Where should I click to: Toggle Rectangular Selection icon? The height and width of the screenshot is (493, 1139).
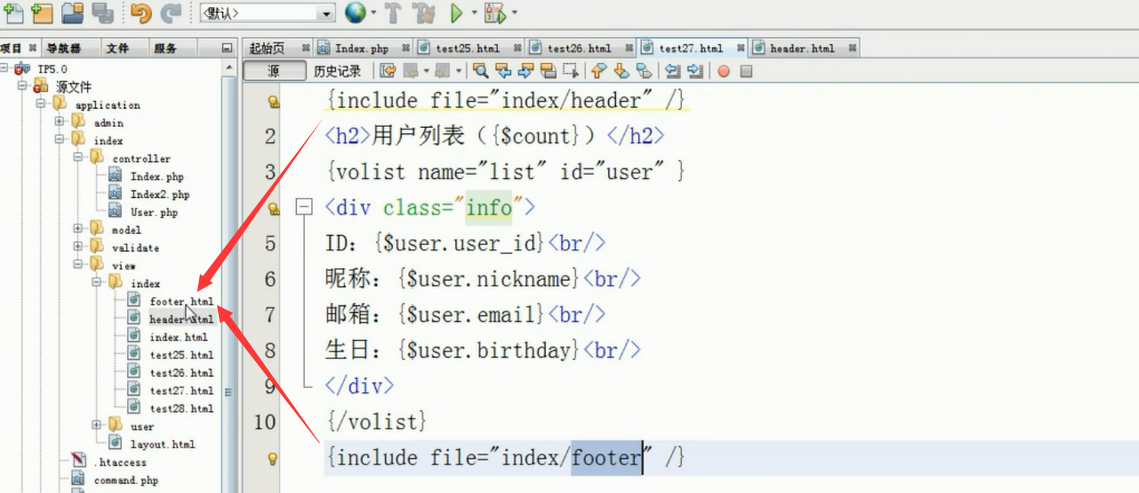point(571,71)
